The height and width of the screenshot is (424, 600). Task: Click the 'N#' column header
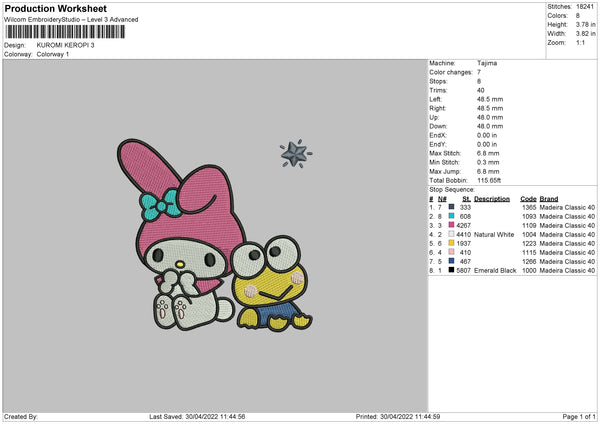pos(442,199)
